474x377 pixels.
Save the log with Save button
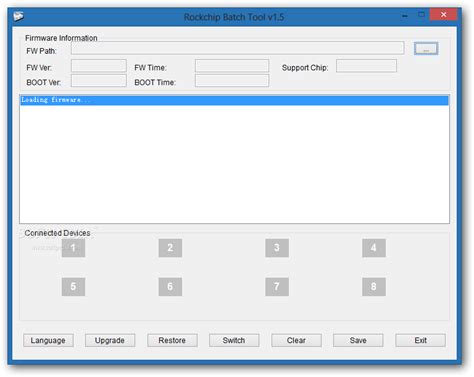[x=358, y=340]
